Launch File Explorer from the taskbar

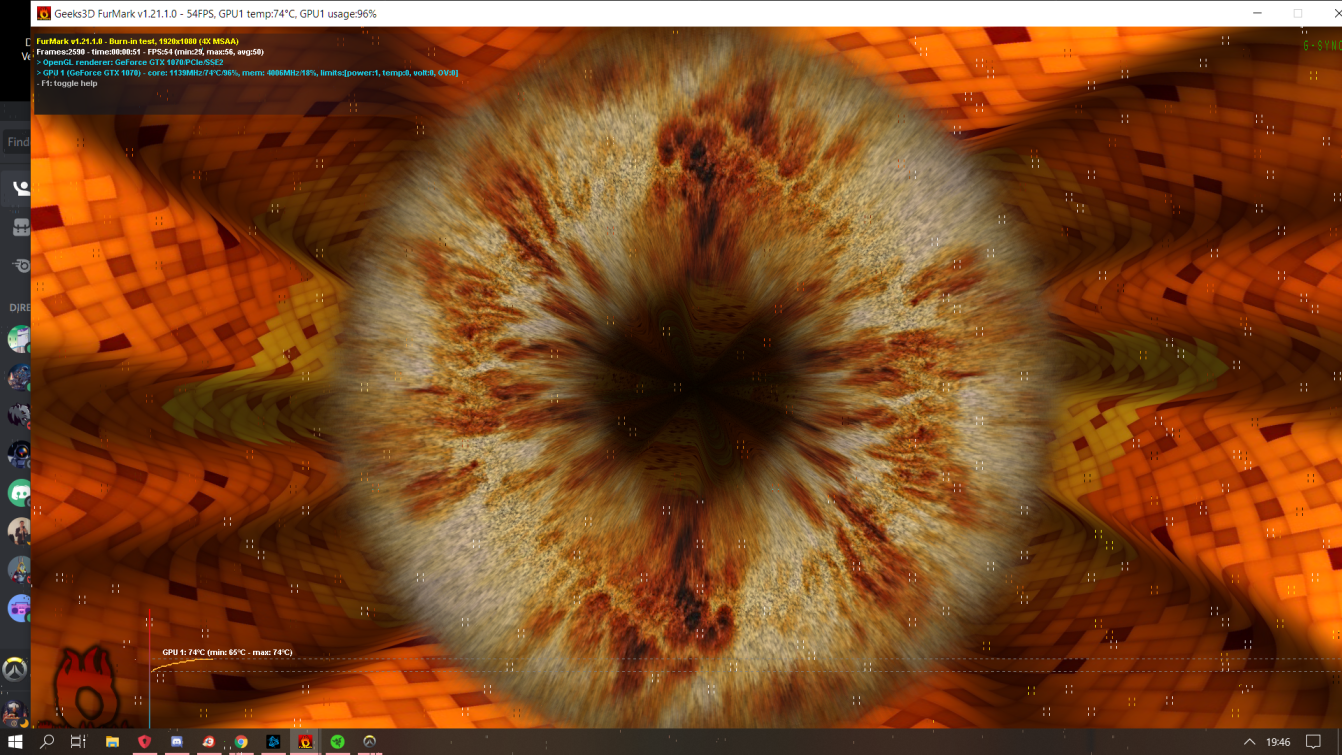112,742
